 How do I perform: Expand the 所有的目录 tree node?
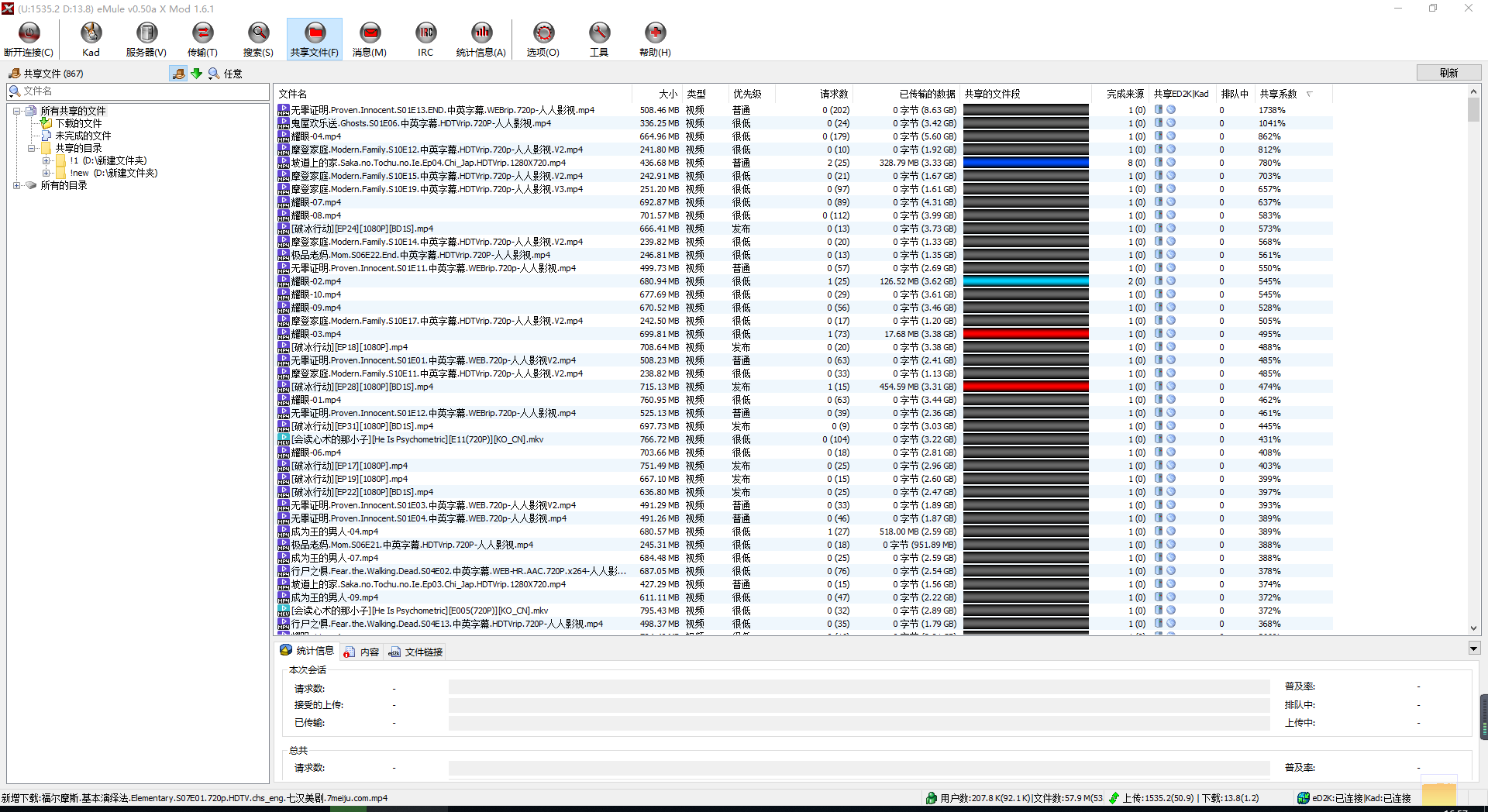pyautogui.click(x=17, y=186)
